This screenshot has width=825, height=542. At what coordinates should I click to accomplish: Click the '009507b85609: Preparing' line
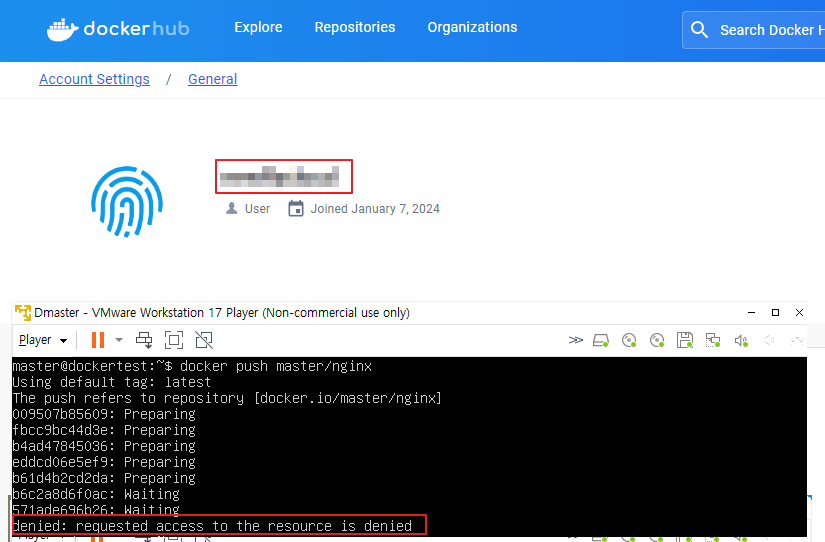coord(104,414)
